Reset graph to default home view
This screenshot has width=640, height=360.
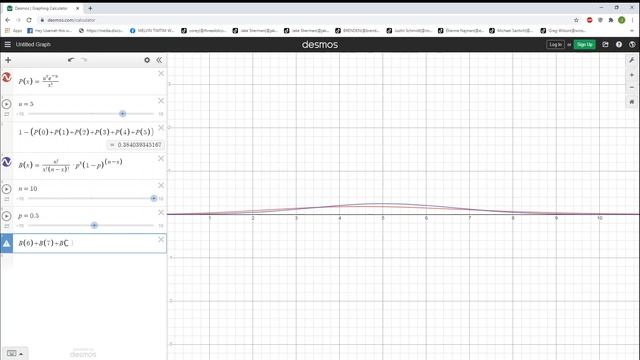[631, 102]
